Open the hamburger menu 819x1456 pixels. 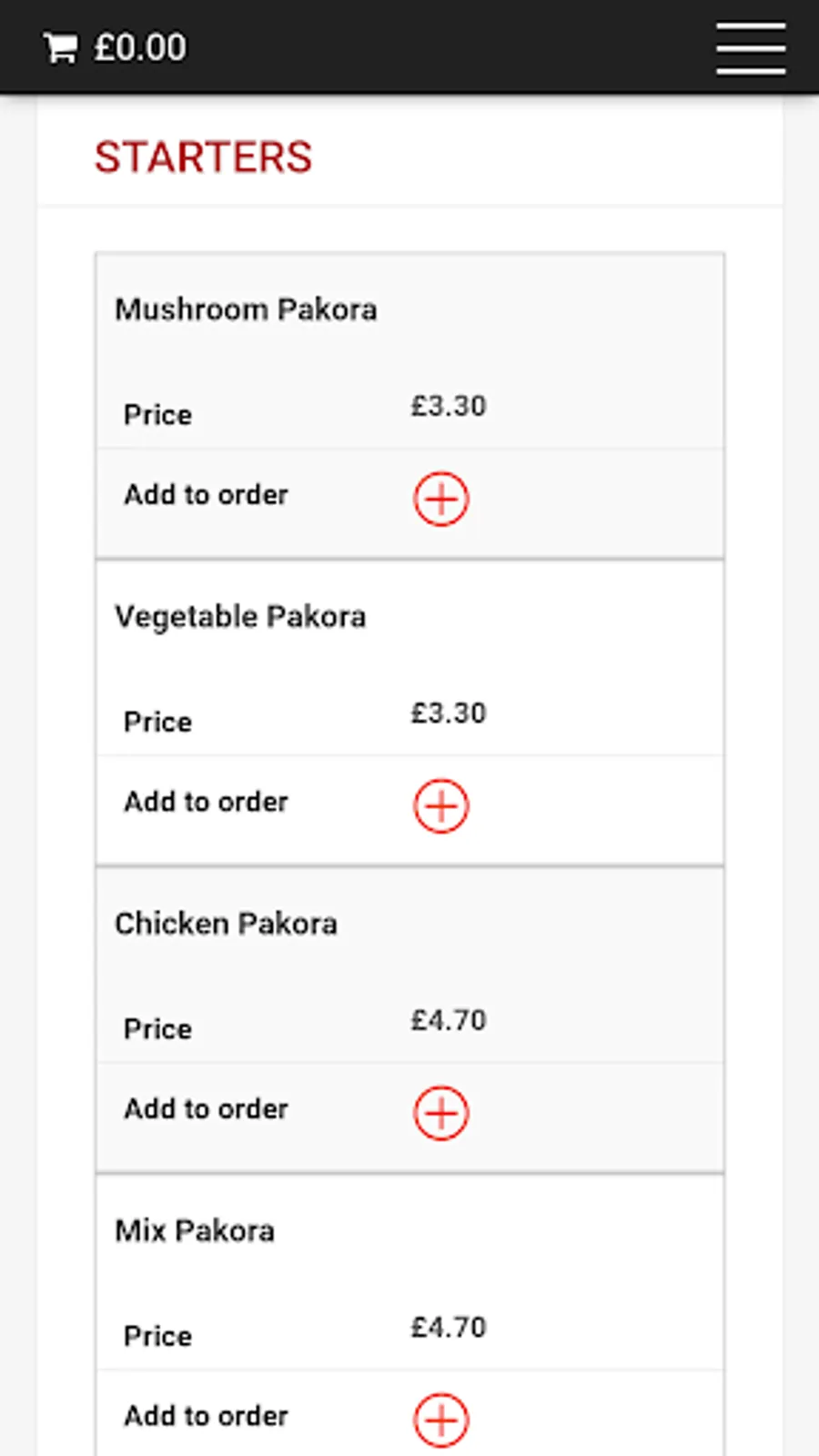coord(750,48)
